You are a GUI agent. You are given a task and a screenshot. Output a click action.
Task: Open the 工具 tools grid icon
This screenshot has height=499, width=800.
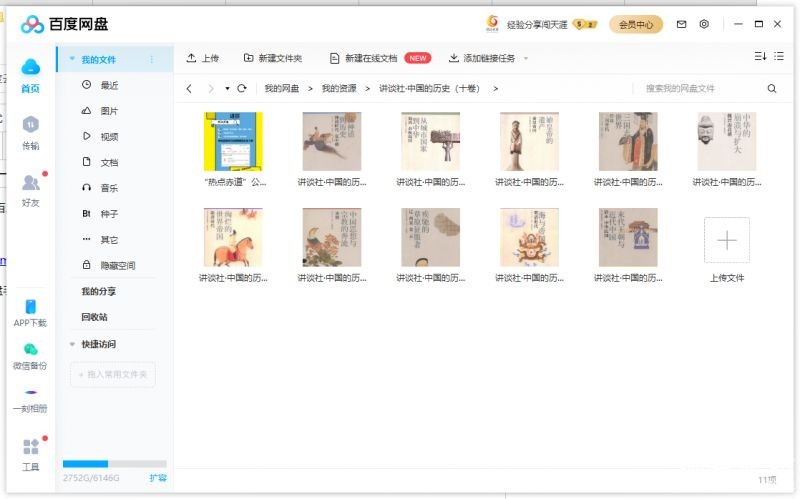coord(31,447)
